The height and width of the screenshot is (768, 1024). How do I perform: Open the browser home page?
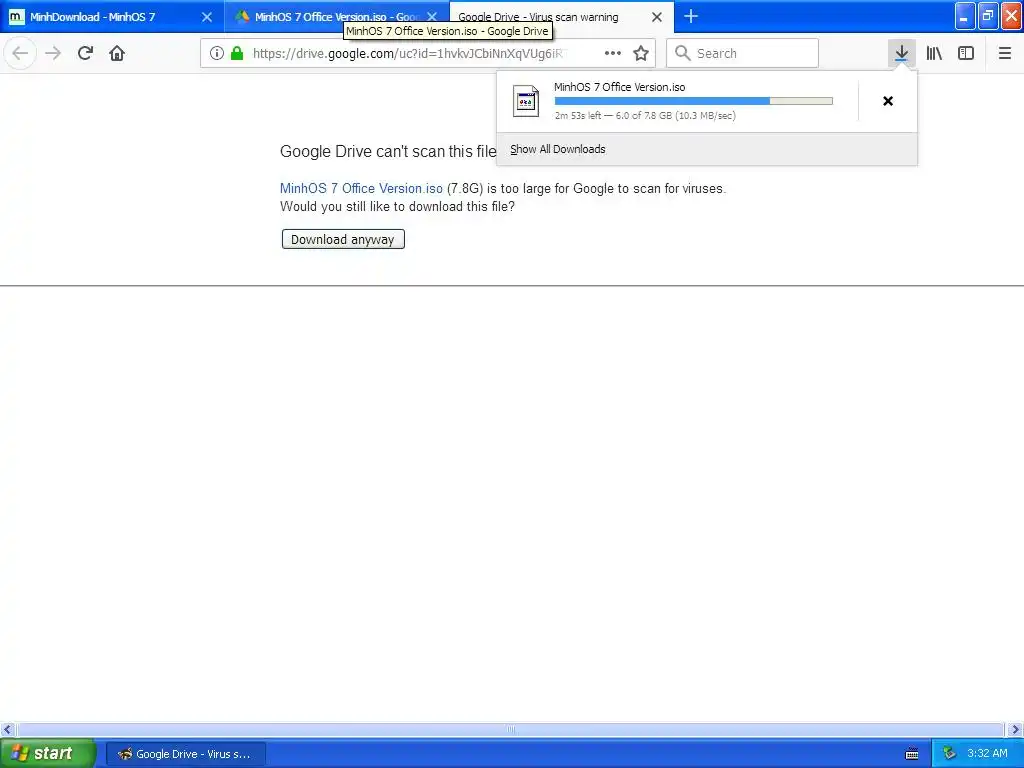point(117,53)
